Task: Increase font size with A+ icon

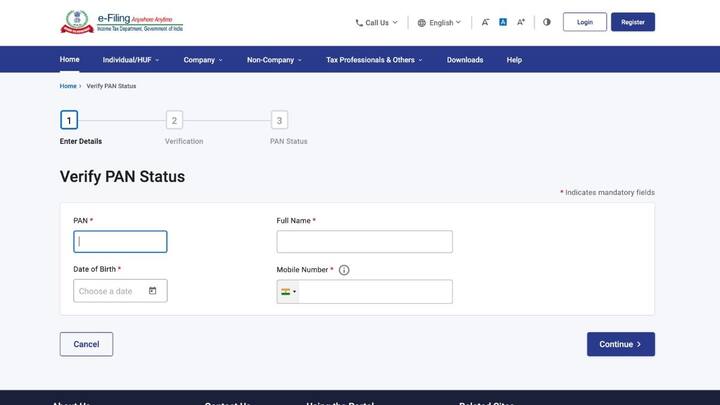Action: pos(521,22)
